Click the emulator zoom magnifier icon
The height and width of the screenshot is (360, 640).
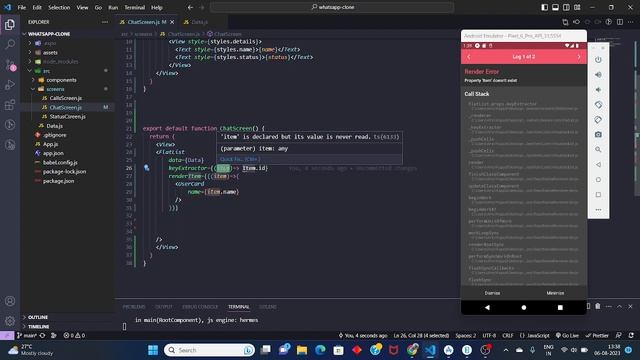598,150
